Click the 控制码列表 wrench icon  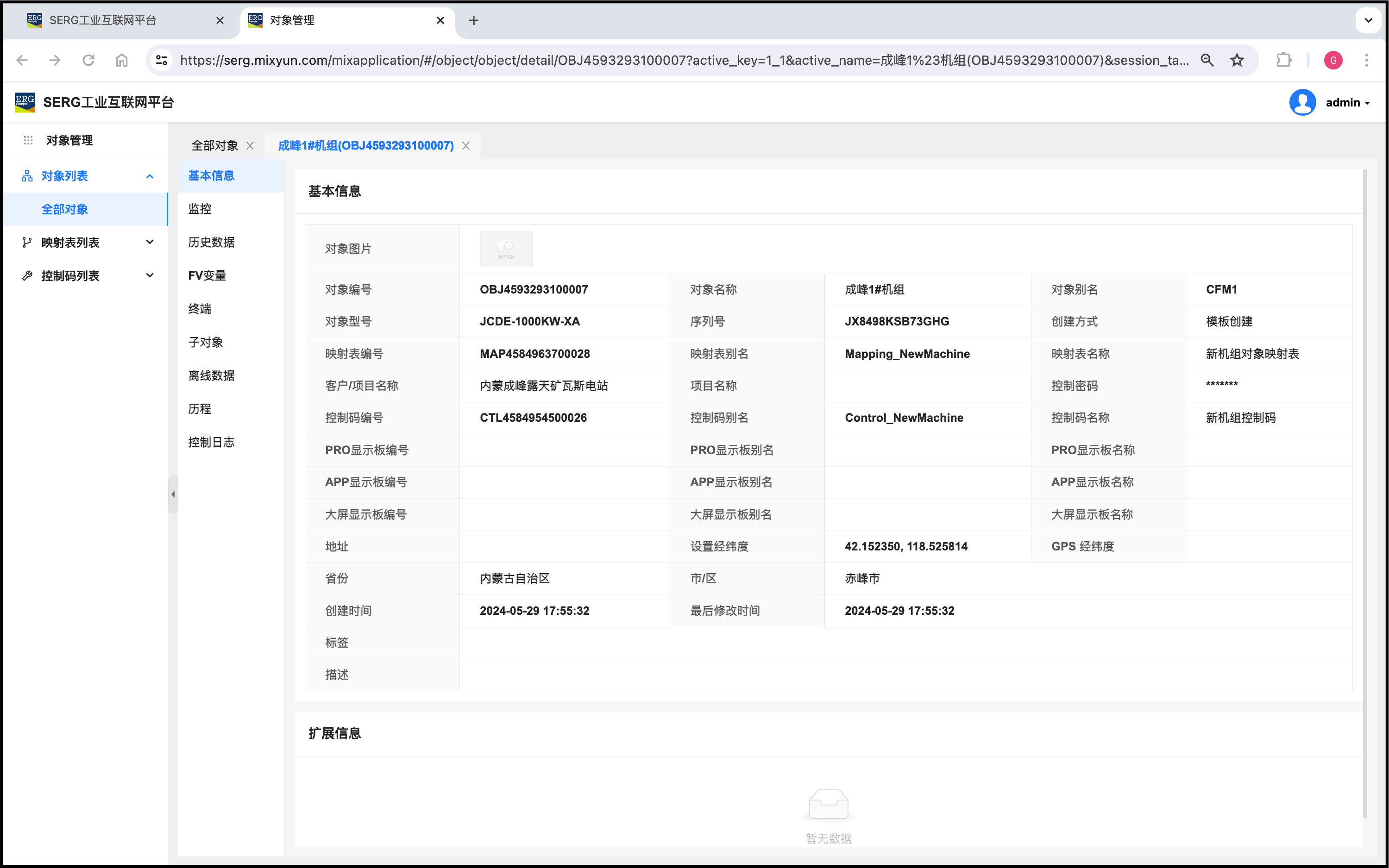pyautogui.click(x=26, y=275)
